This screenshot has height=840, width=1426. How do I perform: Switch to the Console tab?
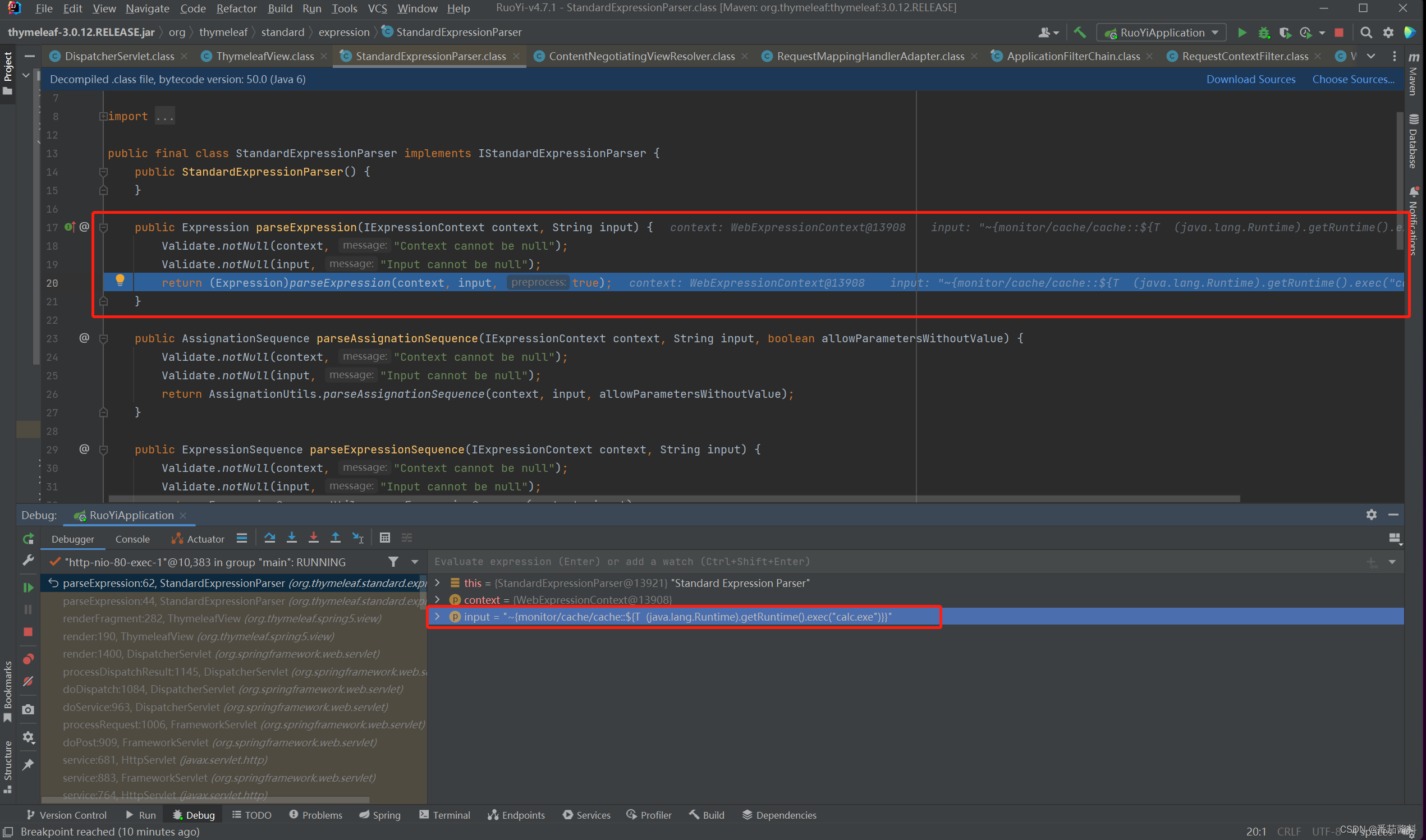pos(132,539)
